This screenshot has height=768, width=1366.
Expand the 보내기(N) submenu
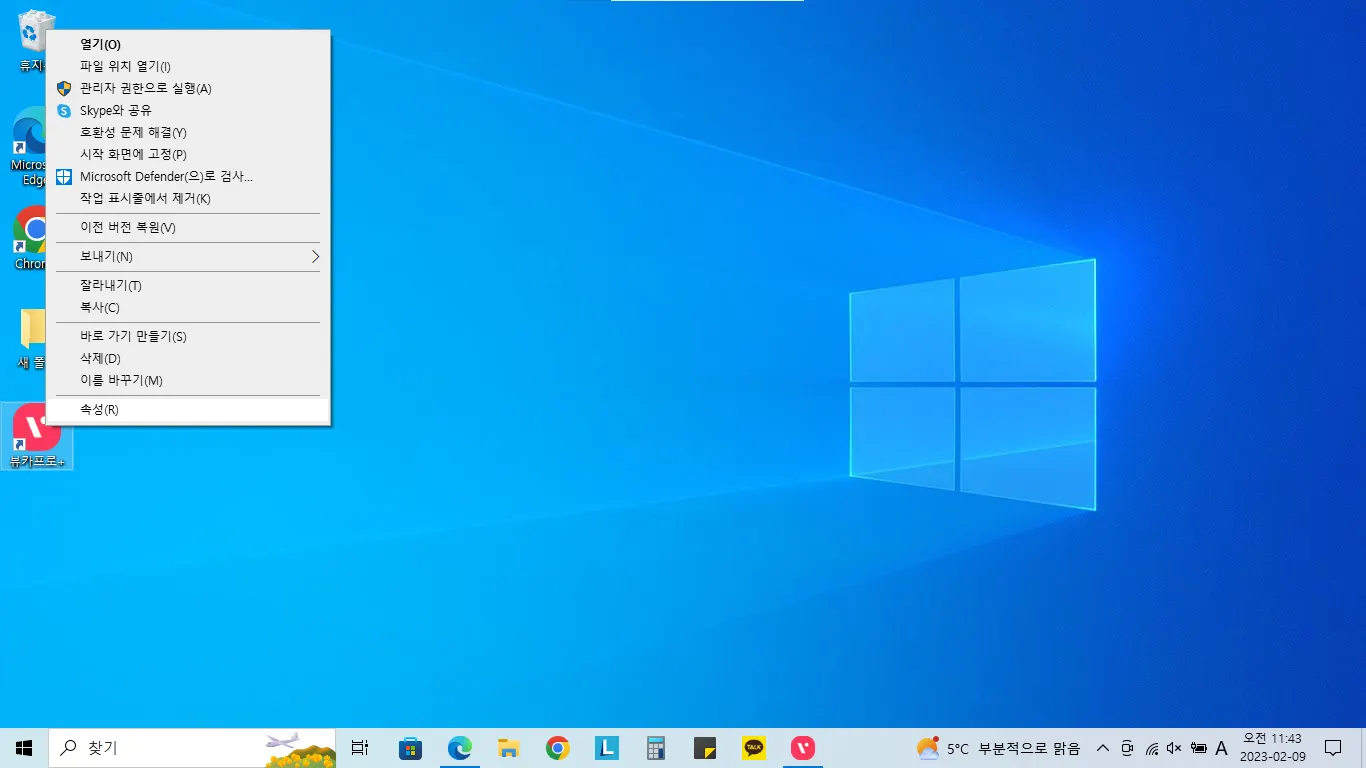pos(188,257)
